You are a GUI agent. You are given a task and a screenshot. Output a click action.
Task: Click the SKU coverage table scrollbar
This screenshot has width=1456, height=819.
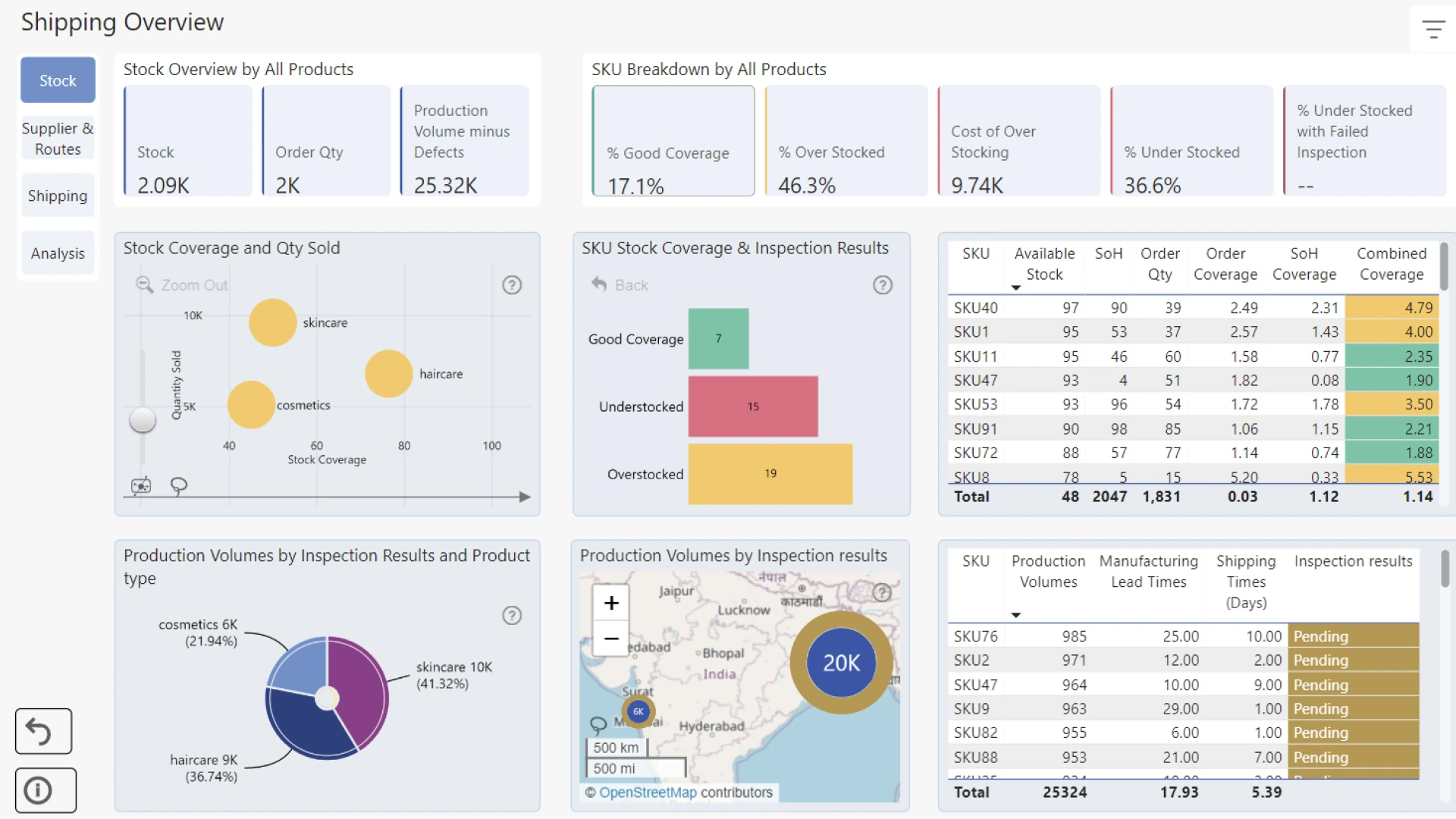[x=1444, y=266]
